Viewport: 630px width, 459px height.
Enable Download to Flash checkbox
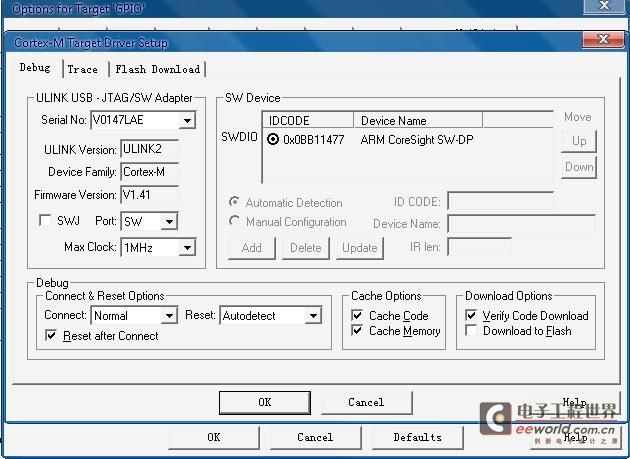pos(471,330)
